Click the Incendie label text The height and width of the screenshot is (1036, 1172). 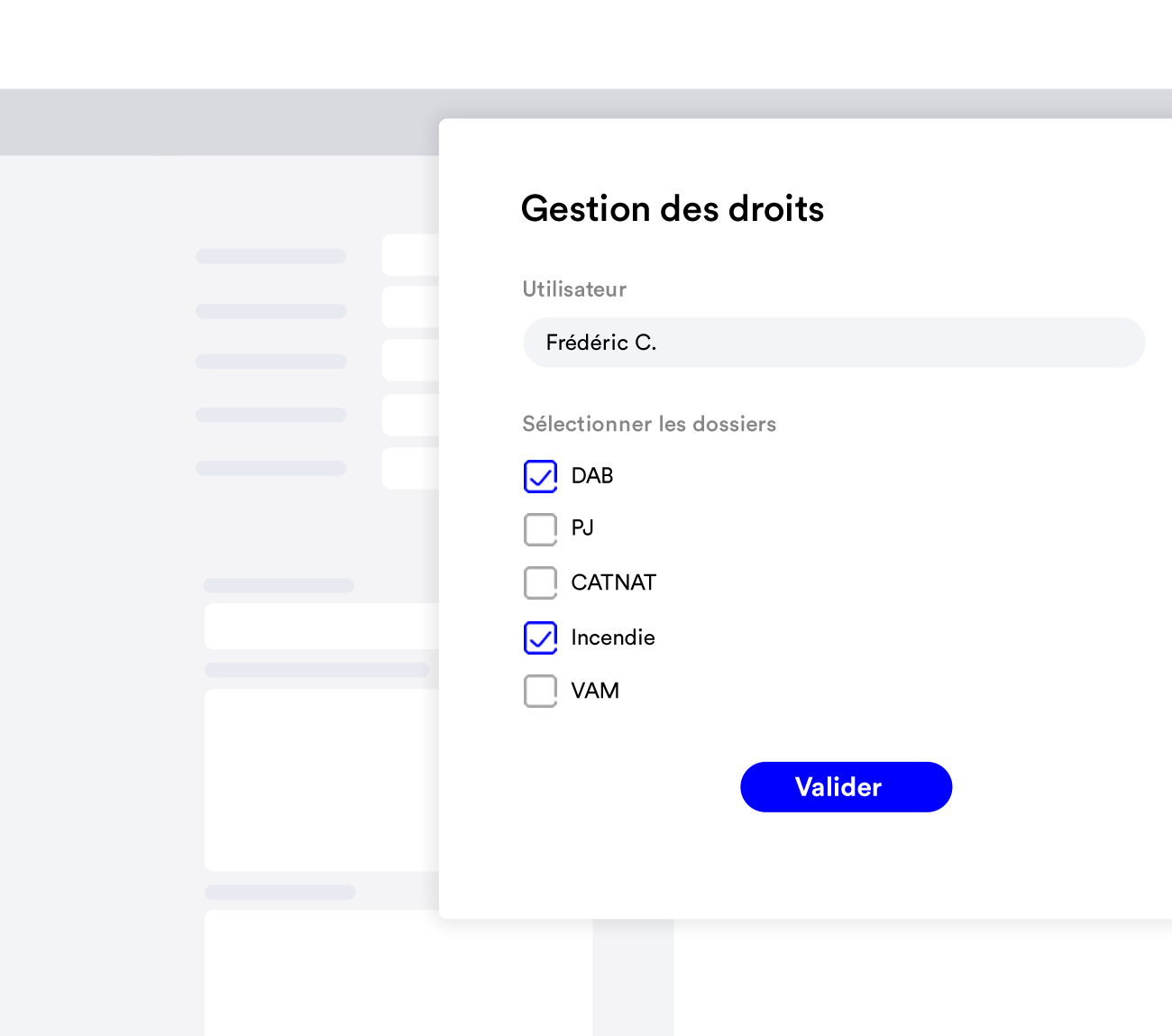[613, 637]
